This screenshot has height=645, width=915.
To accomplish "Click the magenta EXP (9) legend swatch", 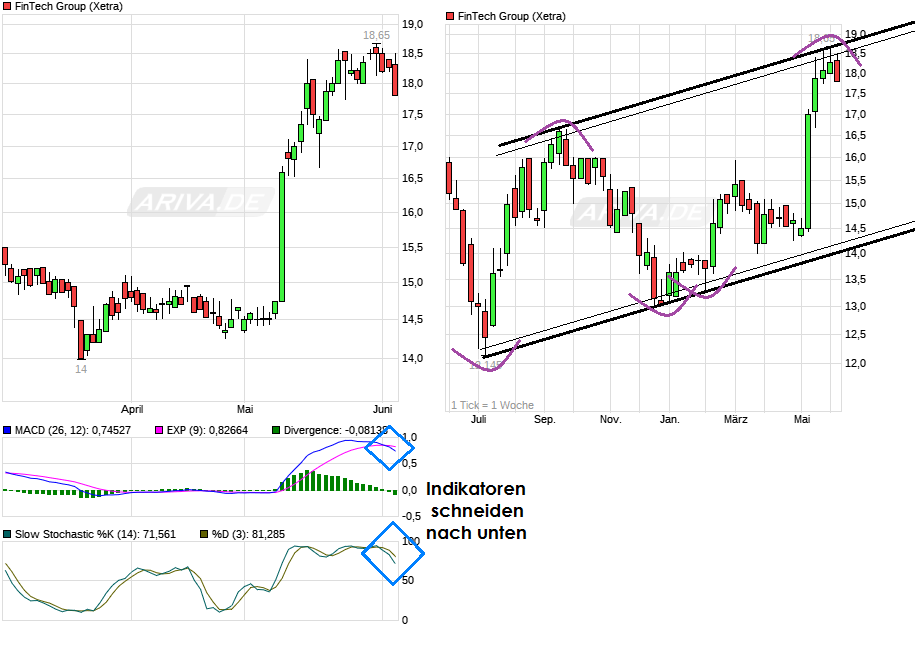I will point(159,430).
